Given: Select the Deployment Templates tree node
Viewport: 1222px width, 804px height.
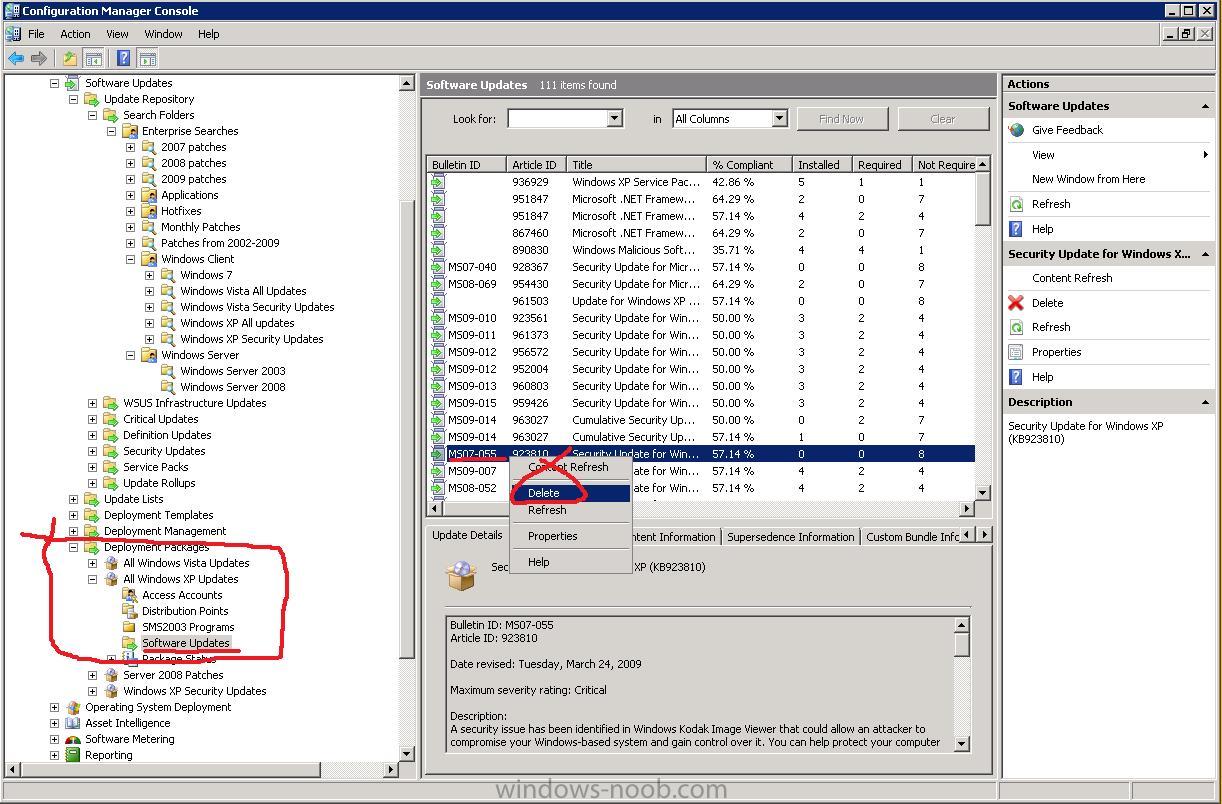Looking at the screenshot, I should click(158, 515).
